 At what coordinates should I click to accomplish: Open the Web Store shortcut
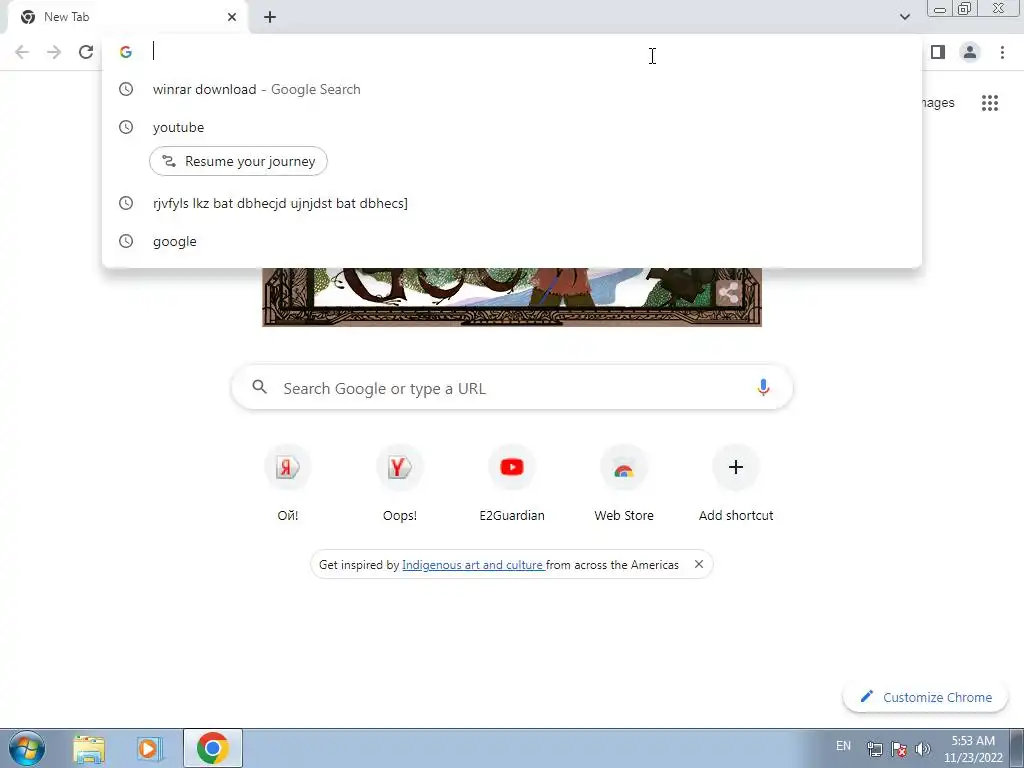[624, 483]
